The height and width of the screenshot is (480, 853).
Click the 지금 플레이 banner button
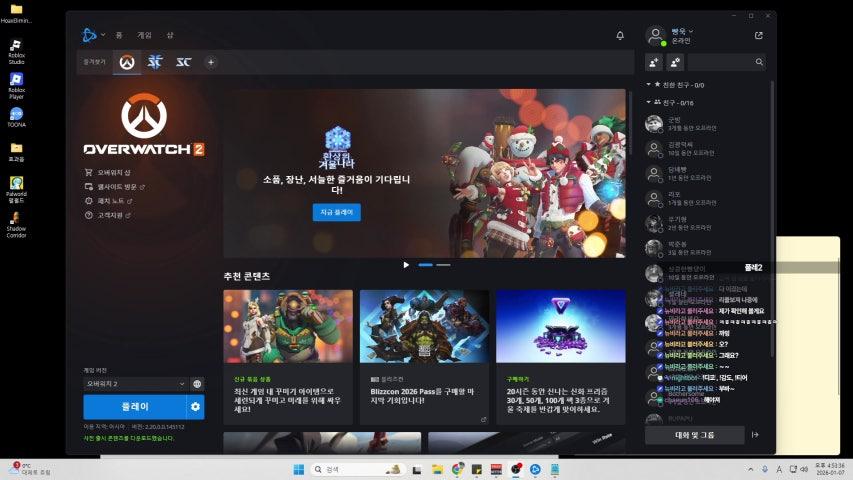[x=337, y=212]
